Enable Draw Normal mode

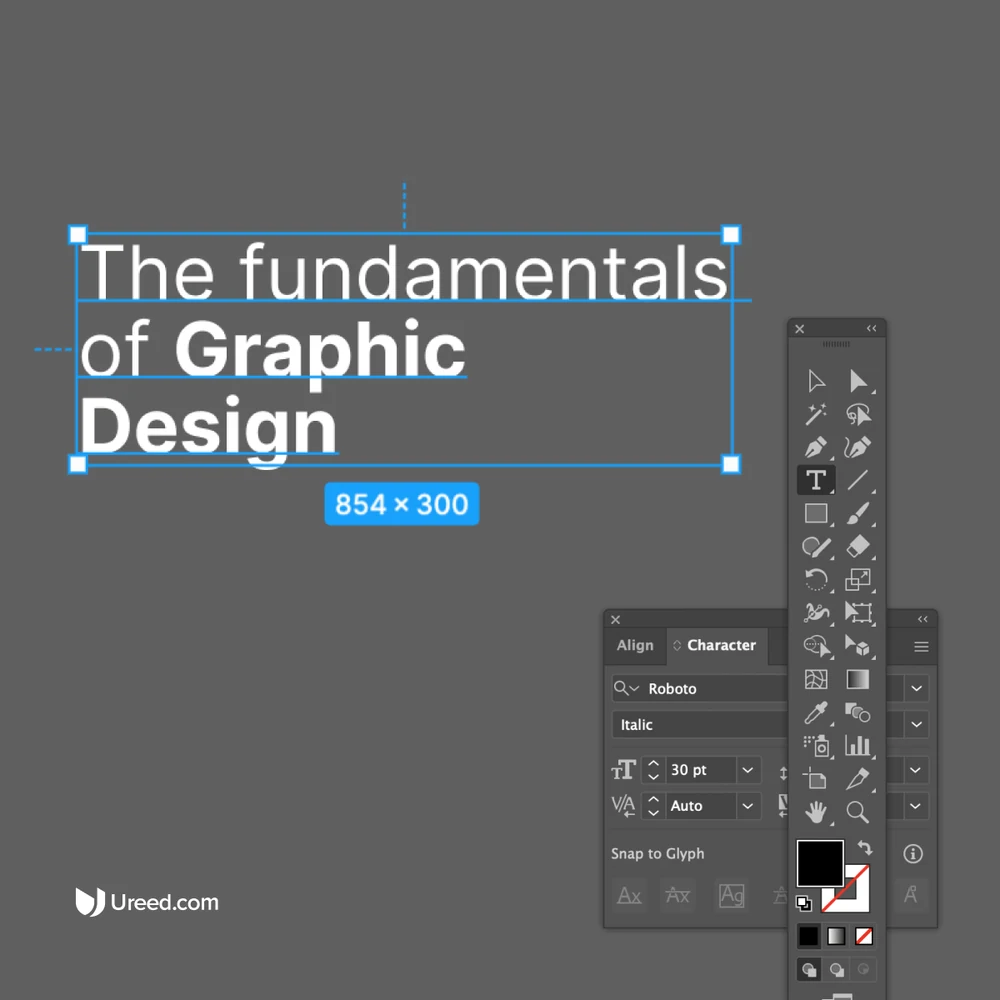(x=809, y=970)
